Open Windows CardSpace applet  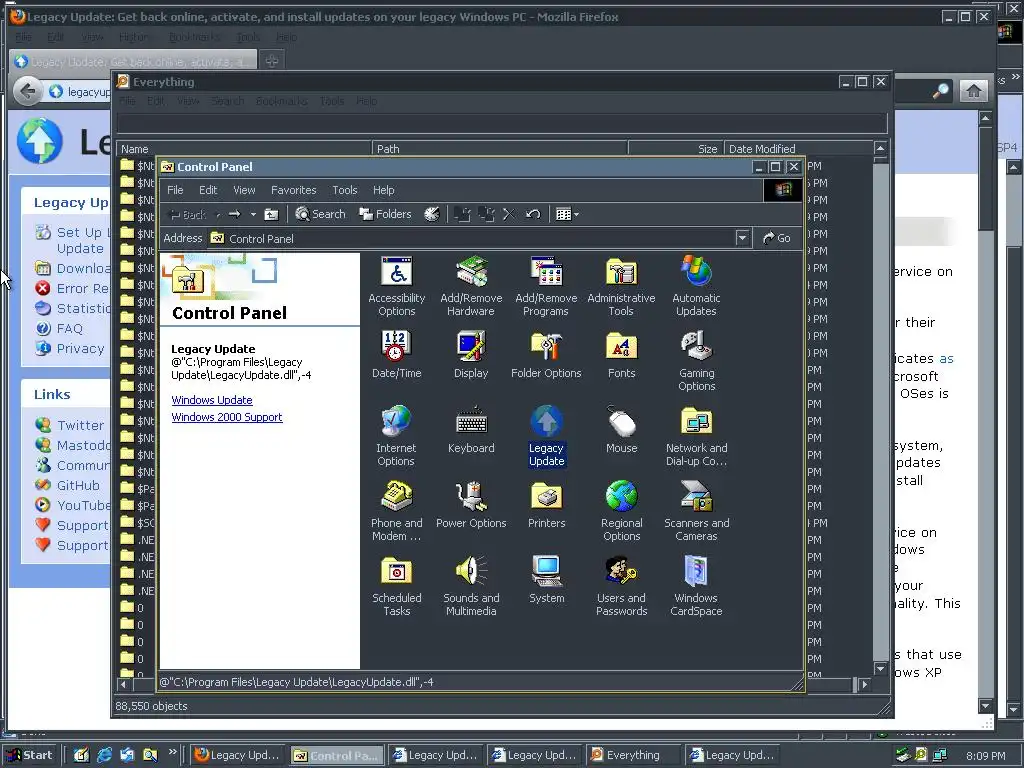click(x=696, y=586)
